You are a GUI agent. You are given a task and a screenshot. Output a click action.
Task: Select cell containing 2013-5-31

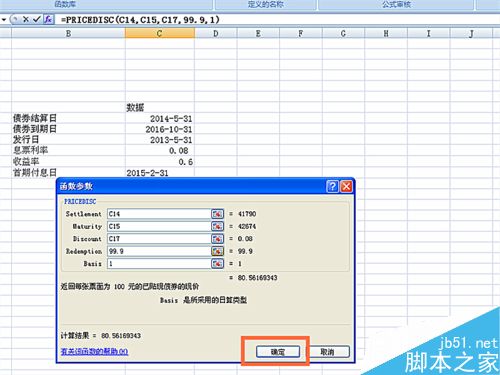click(160, 140)
